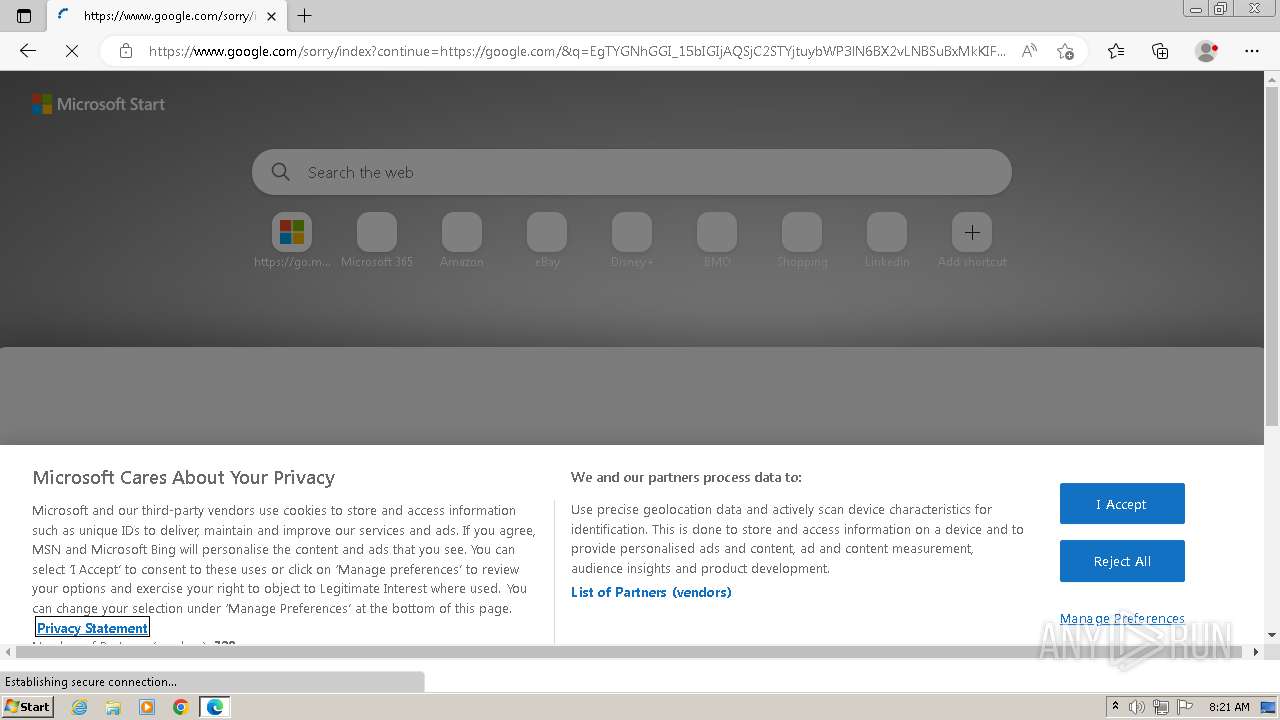Close the google.com sorry tab

pos(271,16)
